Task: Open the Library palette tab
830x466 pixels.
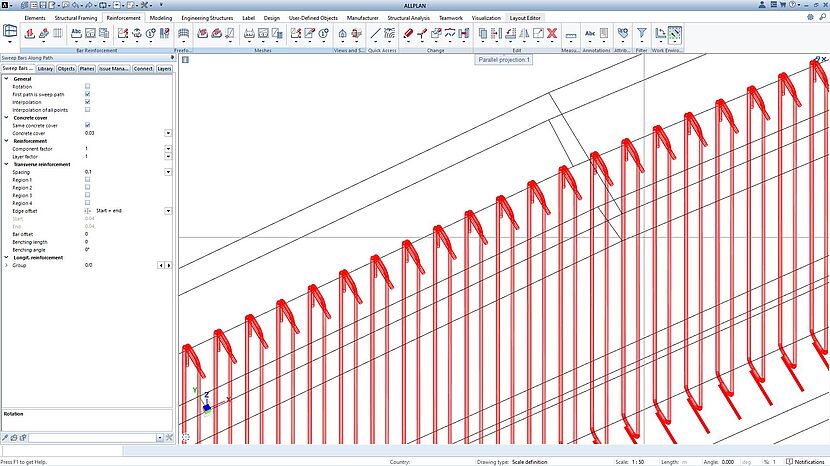Action: (x=45, y=69)
